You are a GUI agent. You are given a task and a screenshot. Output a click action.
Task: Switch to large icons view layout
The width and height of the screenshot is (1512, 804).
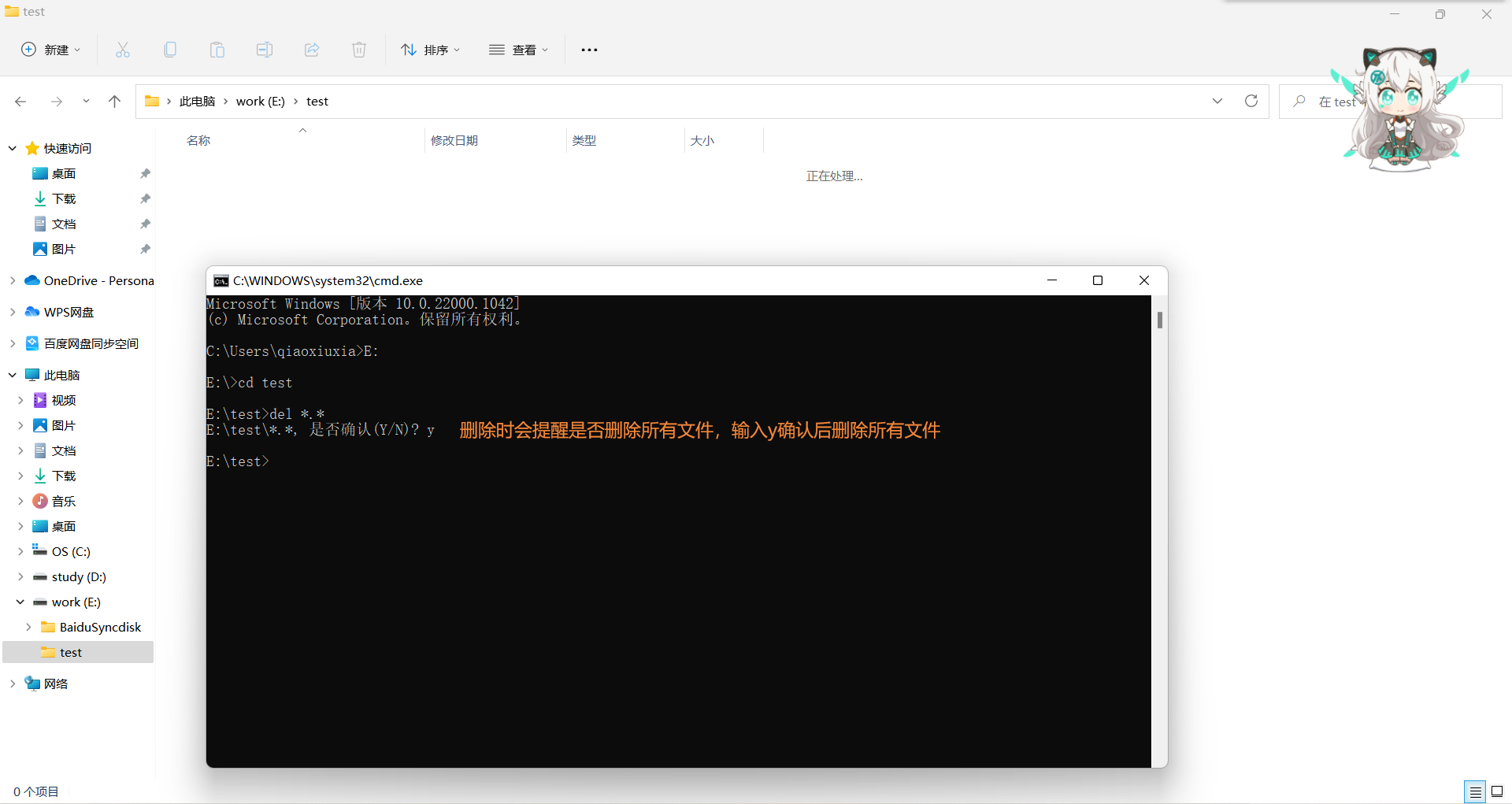1497,791
